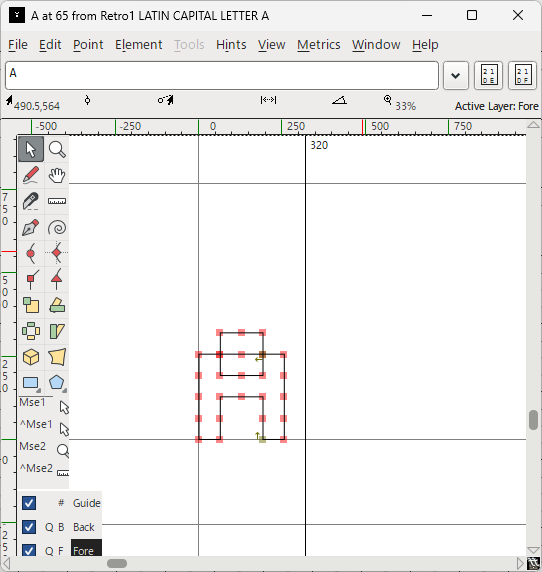Image resolution: width=542 pixels, height=572 pixels.
Task: Click the vertical scrollbar thumb
Action: [533, 420]
